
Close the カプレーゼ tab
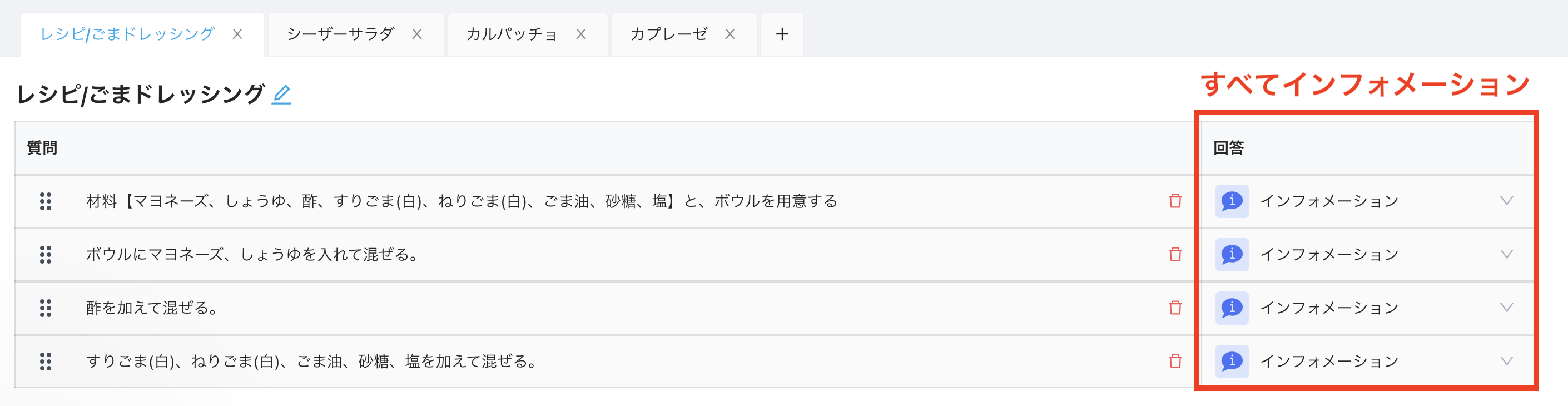point(730,34)
